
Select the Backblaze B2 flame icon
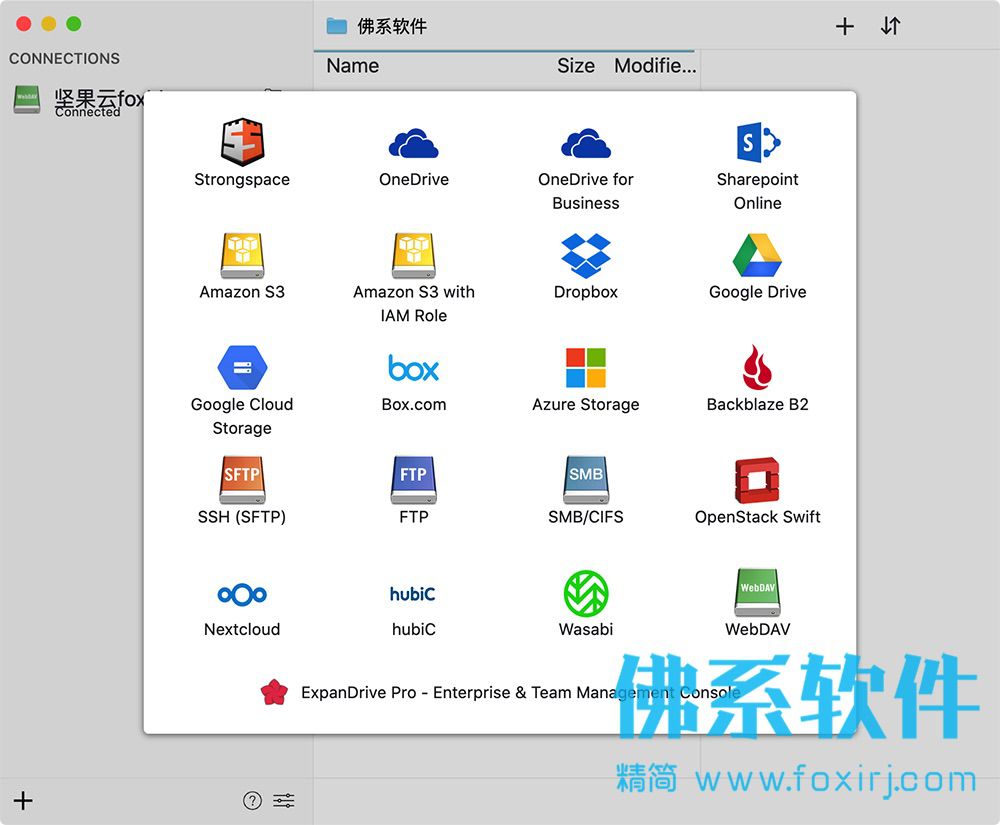(758, 367)
